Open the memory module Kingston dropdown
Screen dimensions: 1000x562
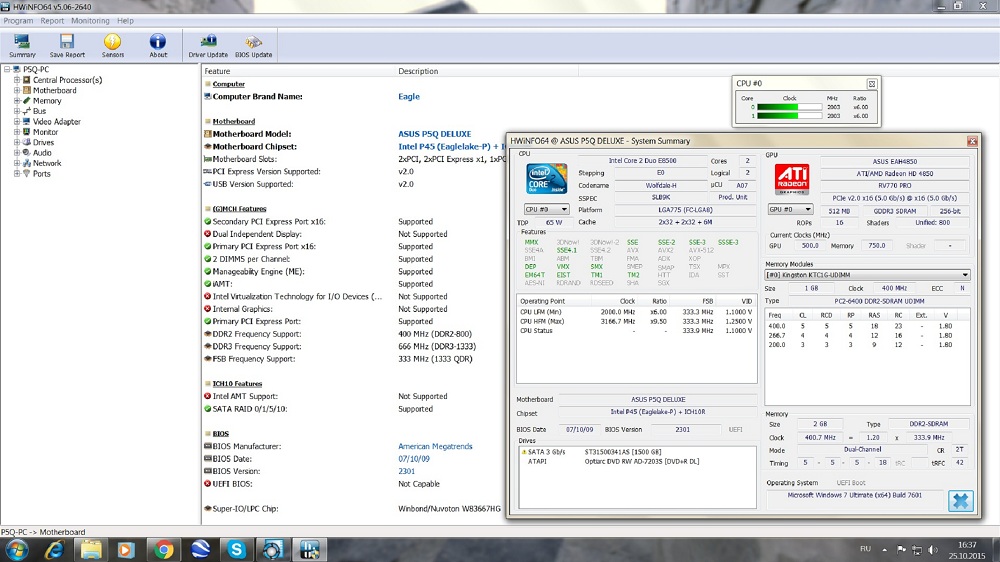tap(867, 275)
